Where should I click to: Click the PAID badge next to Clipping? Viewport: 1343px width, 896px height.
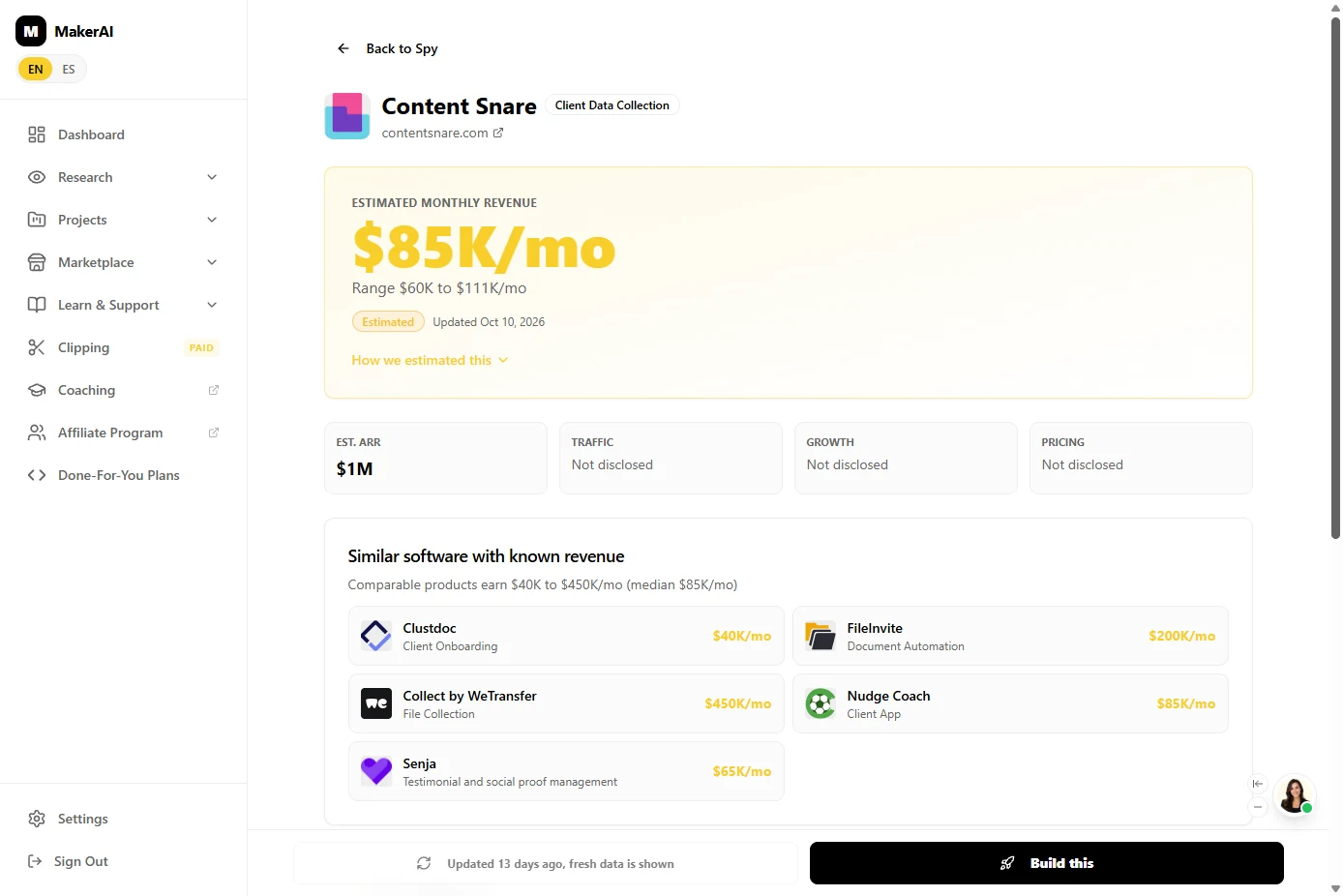(x=201, y=347)
